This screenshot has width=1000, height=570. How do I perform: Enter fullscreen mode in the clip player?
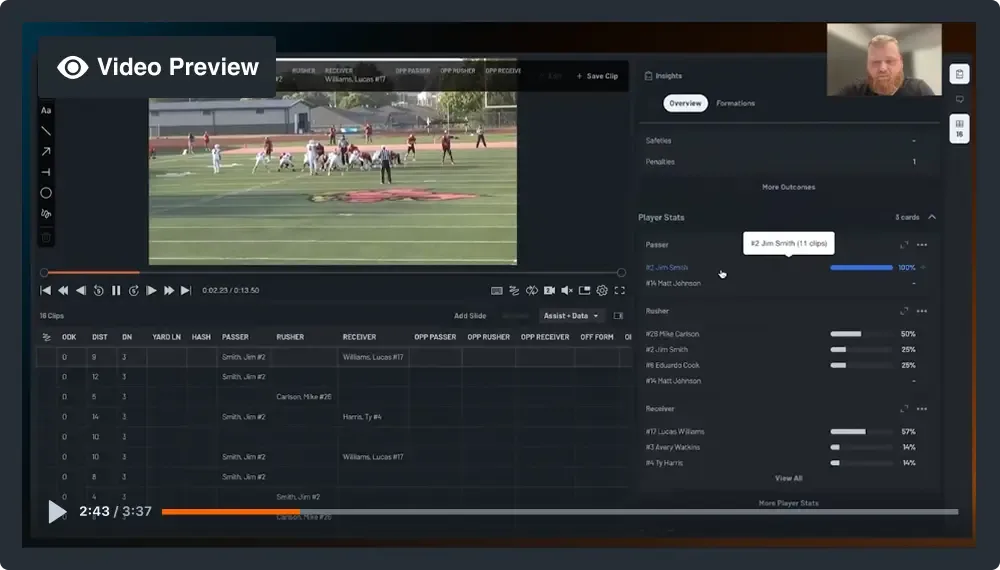pyautogui.click(x=620, y=291)
